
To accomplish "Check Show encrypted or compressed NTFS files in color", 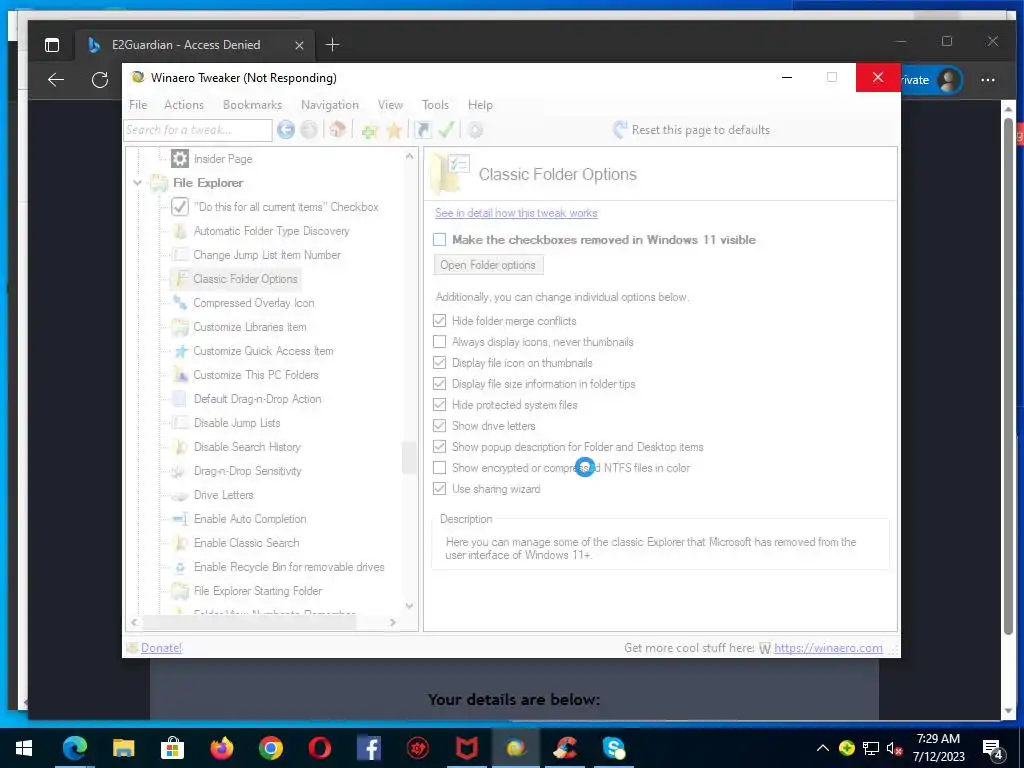I will [x=440, y=468].
